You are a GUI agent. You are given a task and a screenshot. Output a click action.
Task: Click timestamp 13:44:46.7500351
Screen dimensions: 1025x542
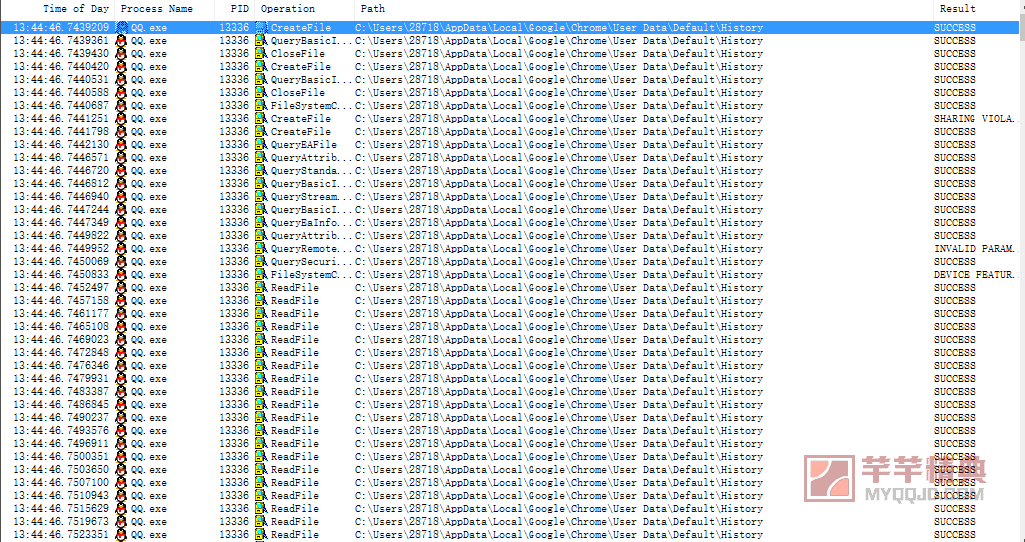tap(61, 456)
